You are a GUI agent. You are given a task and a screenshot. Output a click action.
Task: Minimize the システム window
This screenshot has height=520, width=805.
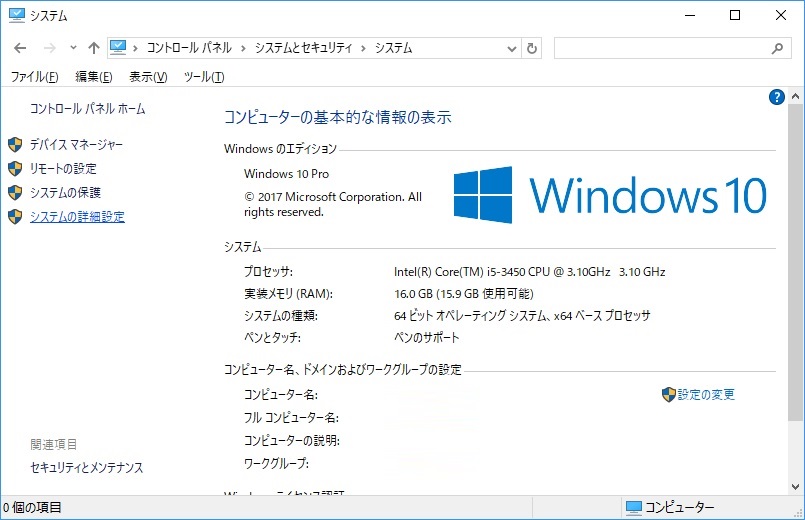point(689,15)
